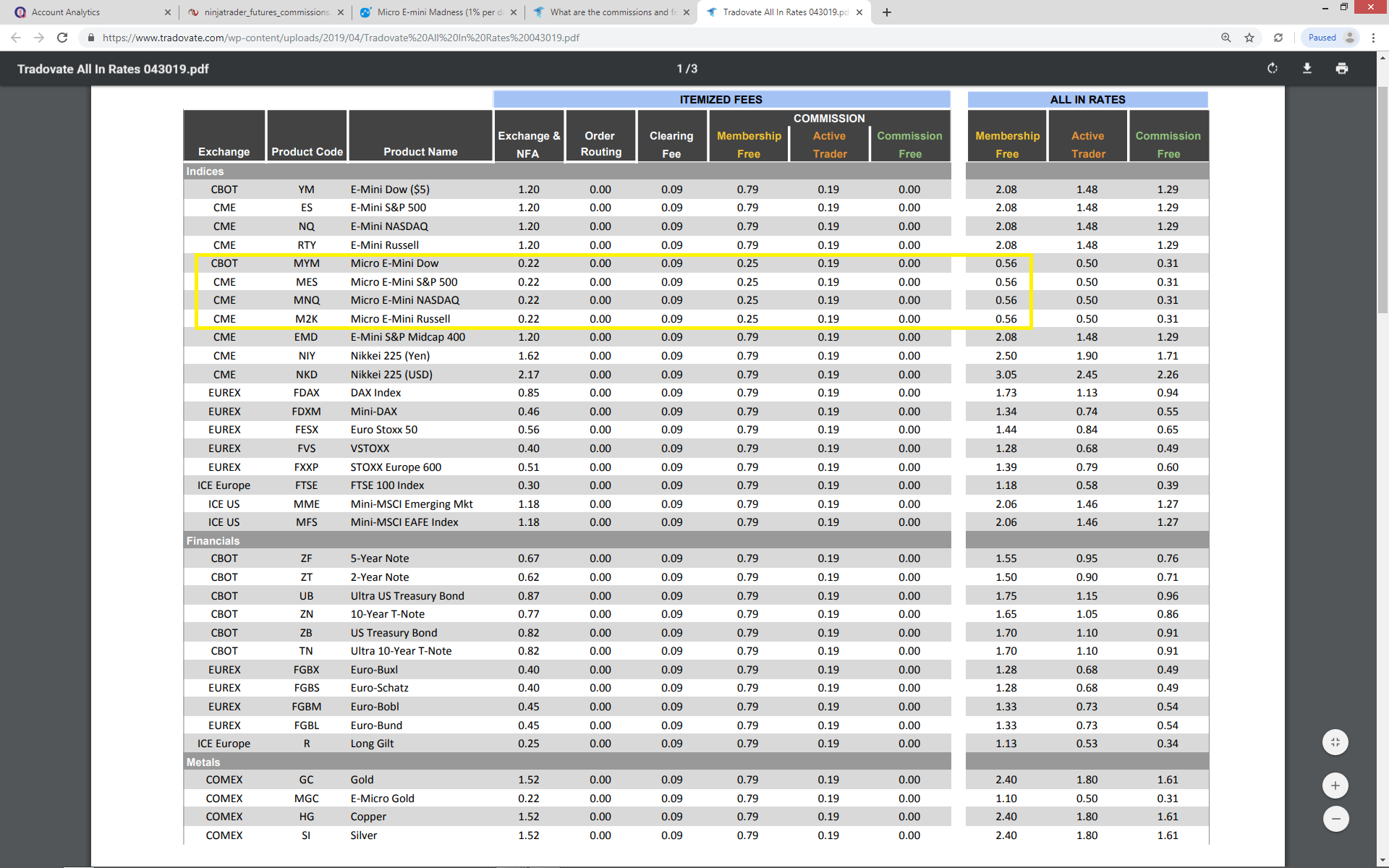This screenshot has height=868, width=1389.
Task: Select the Indices section heading
Action: (205, 171)
